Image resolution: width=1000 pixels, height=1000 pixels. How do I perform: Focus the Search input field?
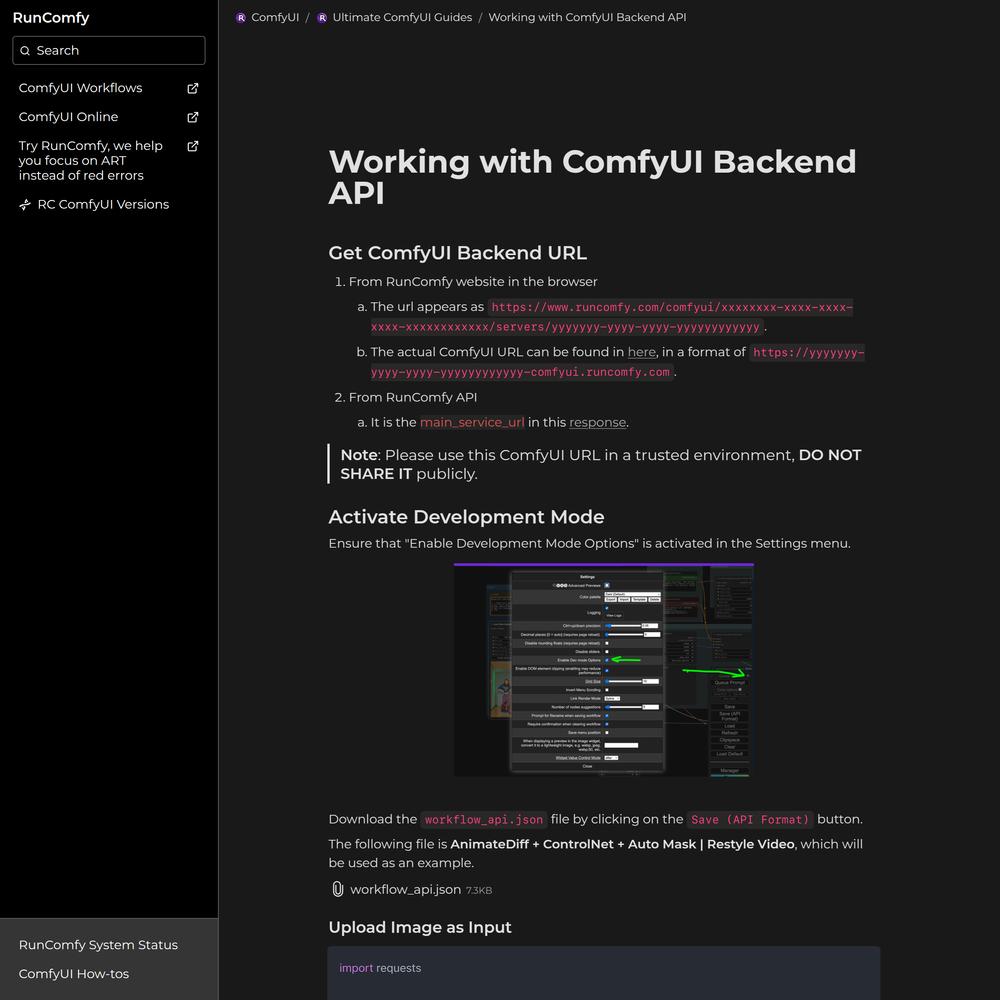[x=109, y=50]
